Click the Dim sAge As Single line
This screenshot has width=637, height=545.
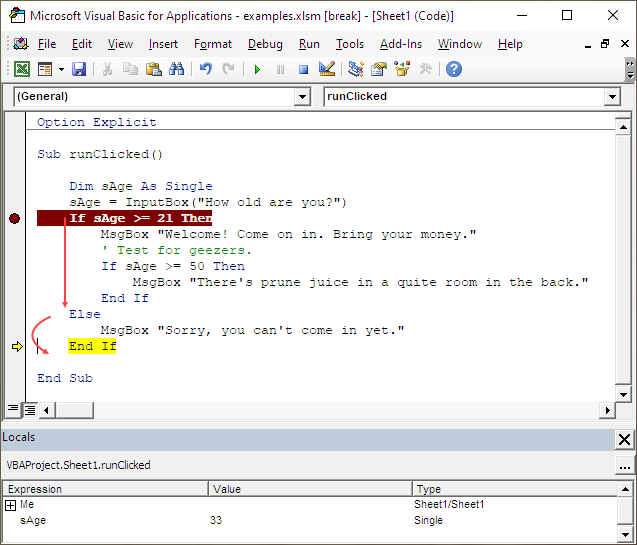coord(141,186)
